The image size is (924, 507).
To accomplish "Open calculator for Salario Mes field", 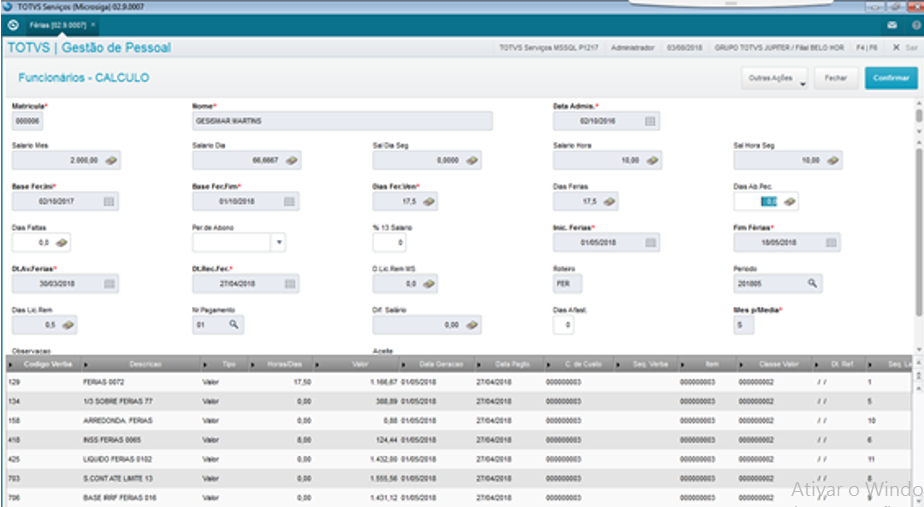I will [x=111, y=160].
